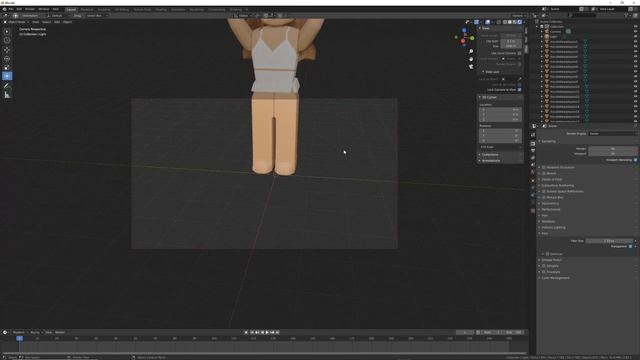Image resolution: width=640 pixels, height=360 pixels.
Task: Enable Lock Camera to View checkbox
Action: 520,89
